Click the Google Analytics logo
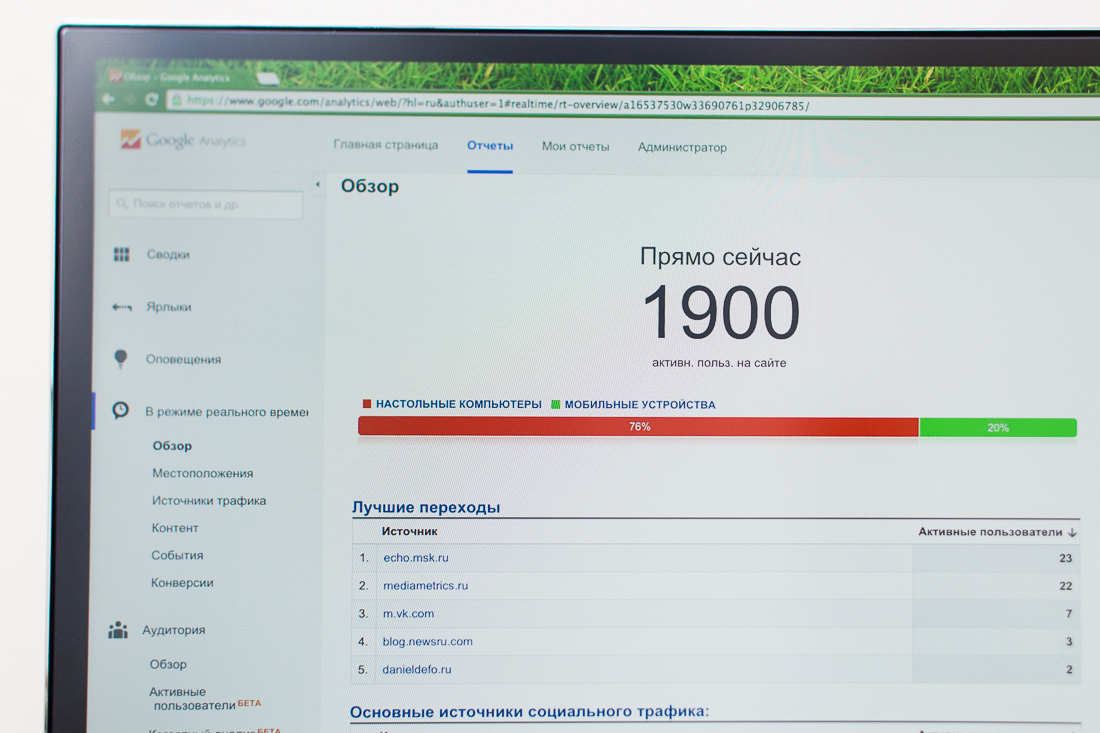Viewport: 1100px width, 733px height. point(183,140)
